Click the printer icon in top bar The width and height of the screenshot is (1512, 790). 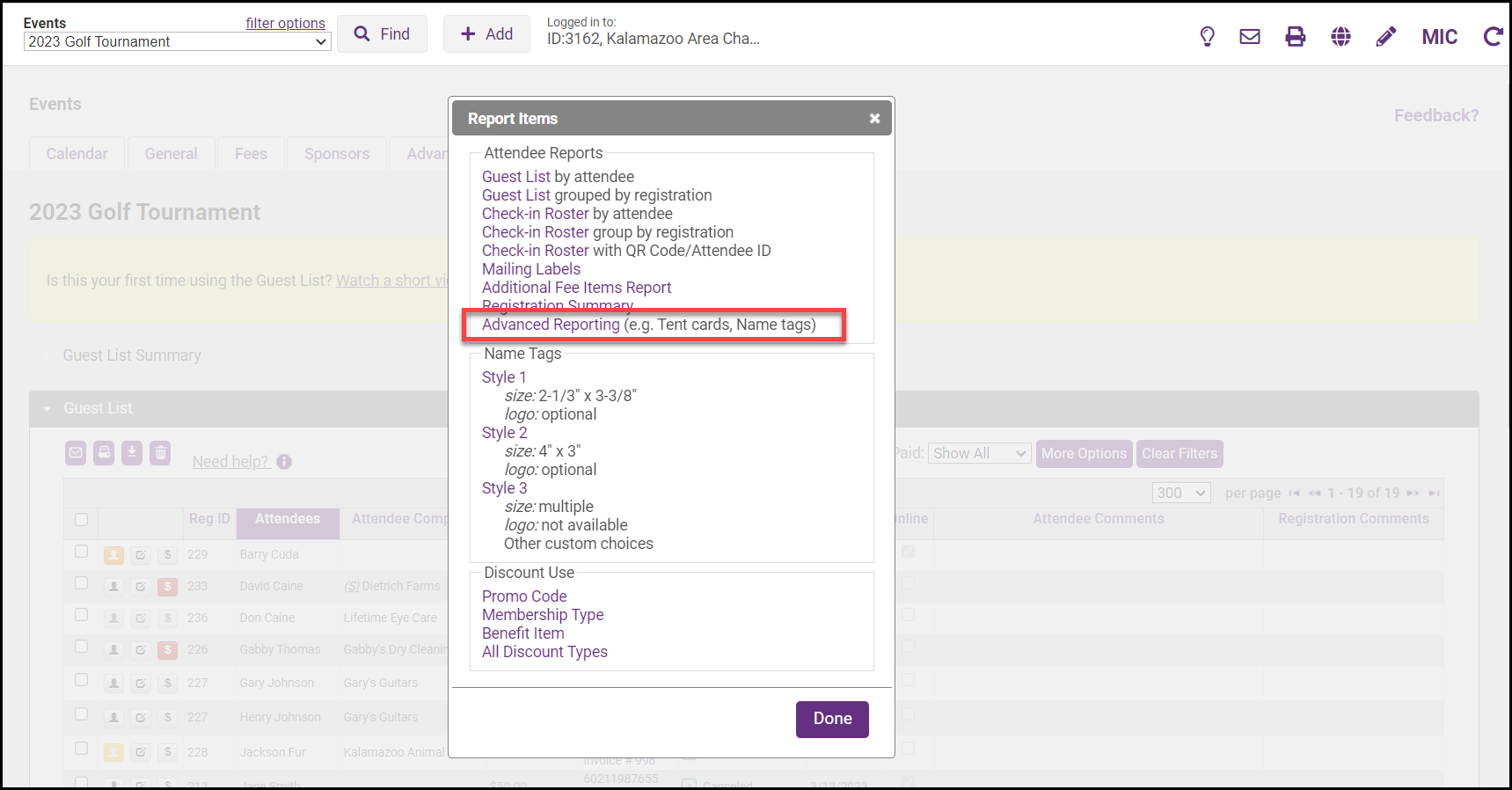[1295, 36]
